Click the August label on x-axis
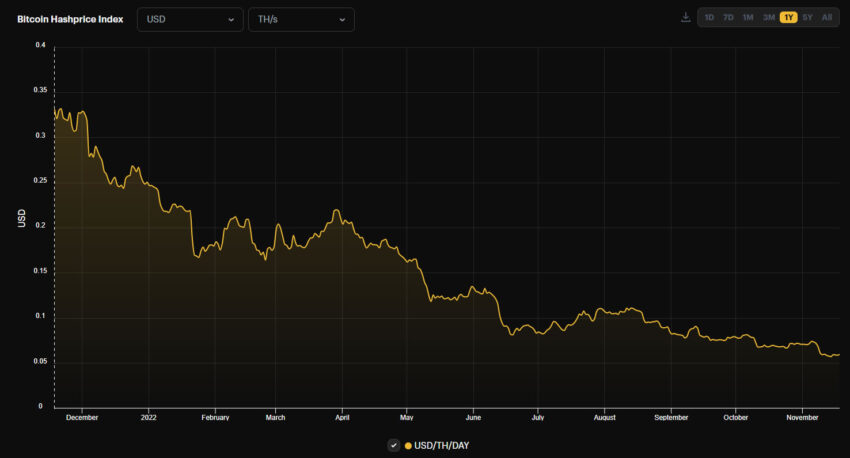 tap(604, 417)
